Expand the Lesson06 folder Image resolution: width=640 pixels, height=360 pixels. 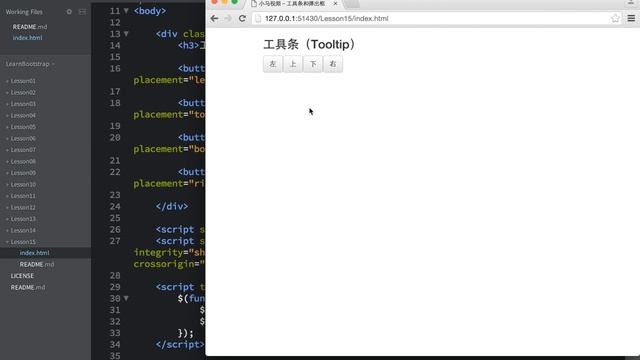point(21,138)
